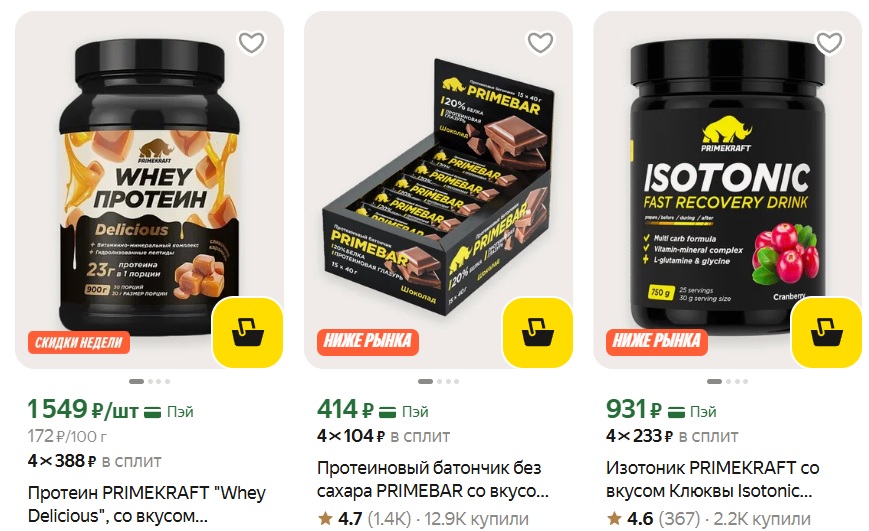
Task: Click 'Ниже рынка' badge on Primebar card
Action: [x=368, y=340]
